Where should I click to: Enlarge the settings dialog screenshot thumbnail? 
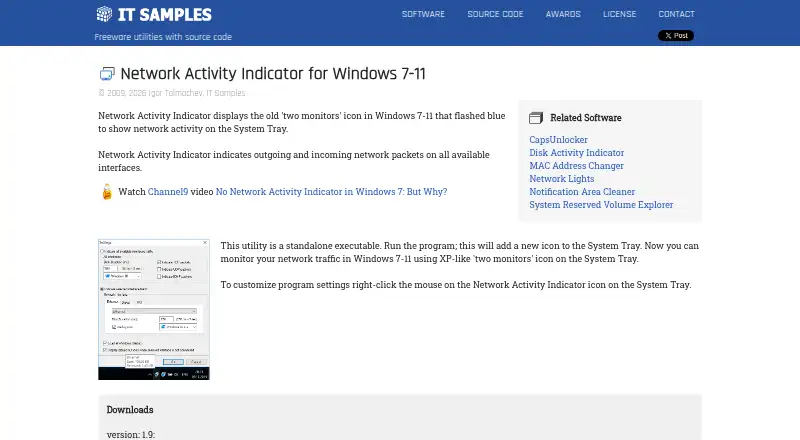click(154, 309)
